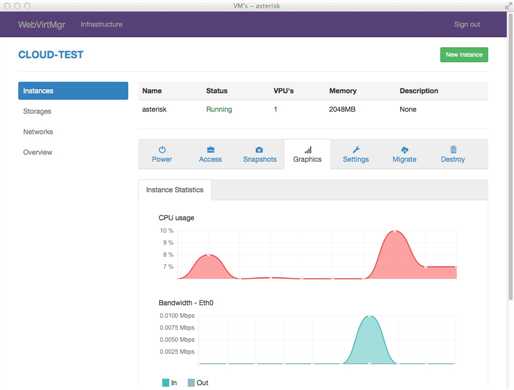Open Storages in the sidebar

pyautogui.click(x=37, y=111)
